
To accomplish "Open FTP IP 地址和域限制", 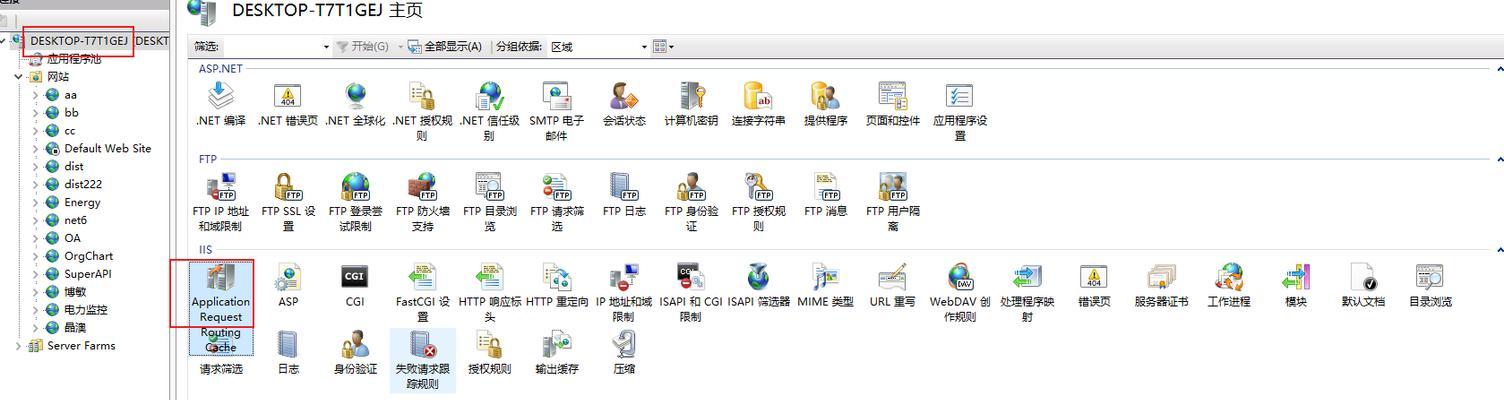I will pyautogui.click(x=221, y=201).
